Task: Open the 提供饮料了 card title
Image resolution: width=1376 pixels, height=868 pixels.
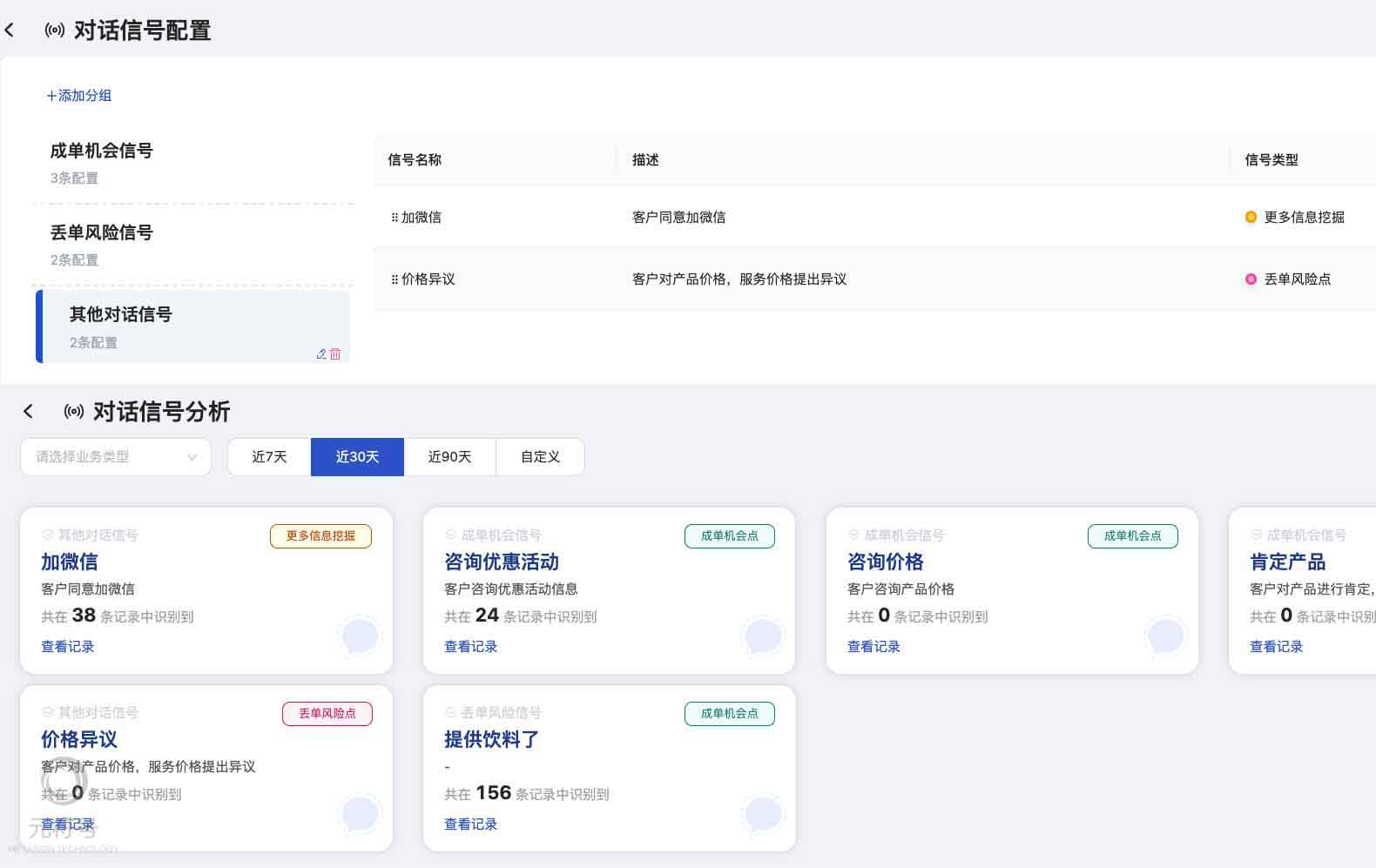Action: 492,740
